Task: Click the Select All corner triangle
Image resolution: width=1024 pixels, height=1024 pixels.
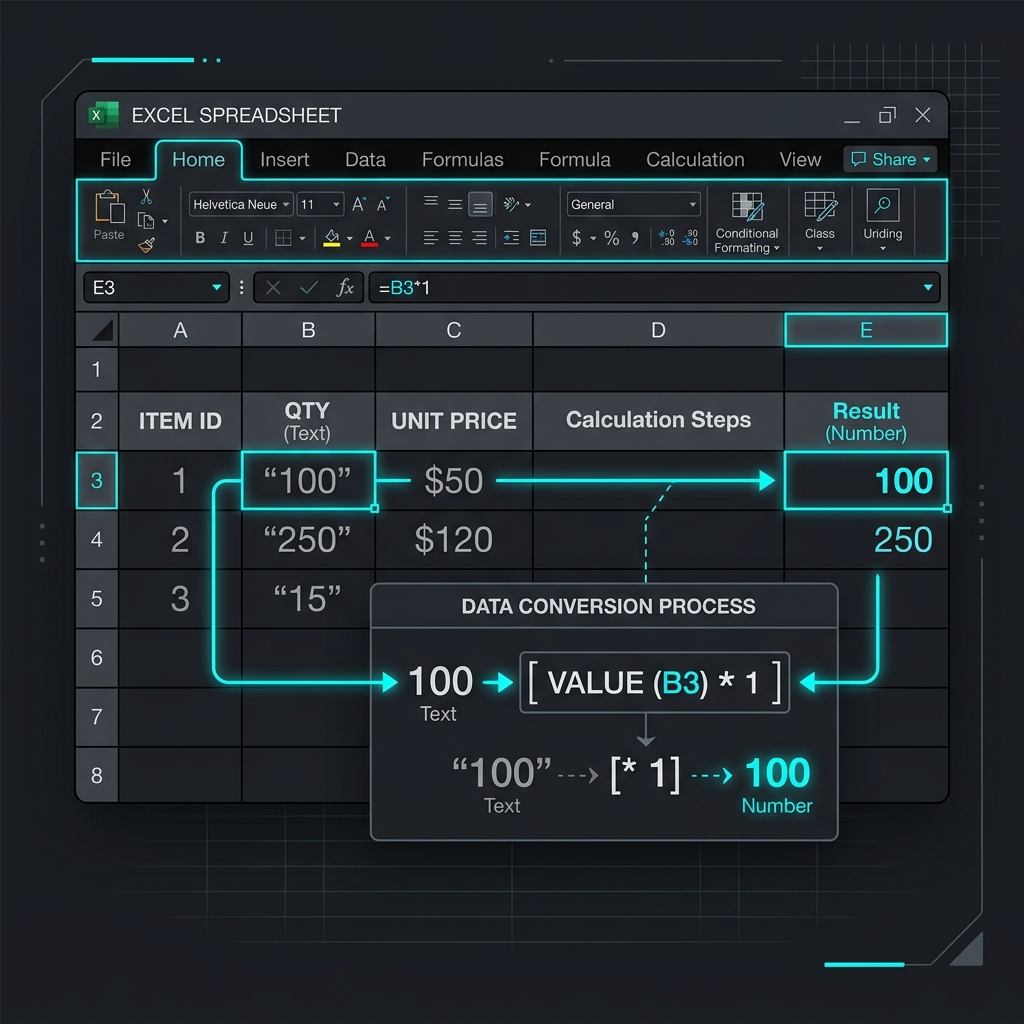Action: [102, 330]
